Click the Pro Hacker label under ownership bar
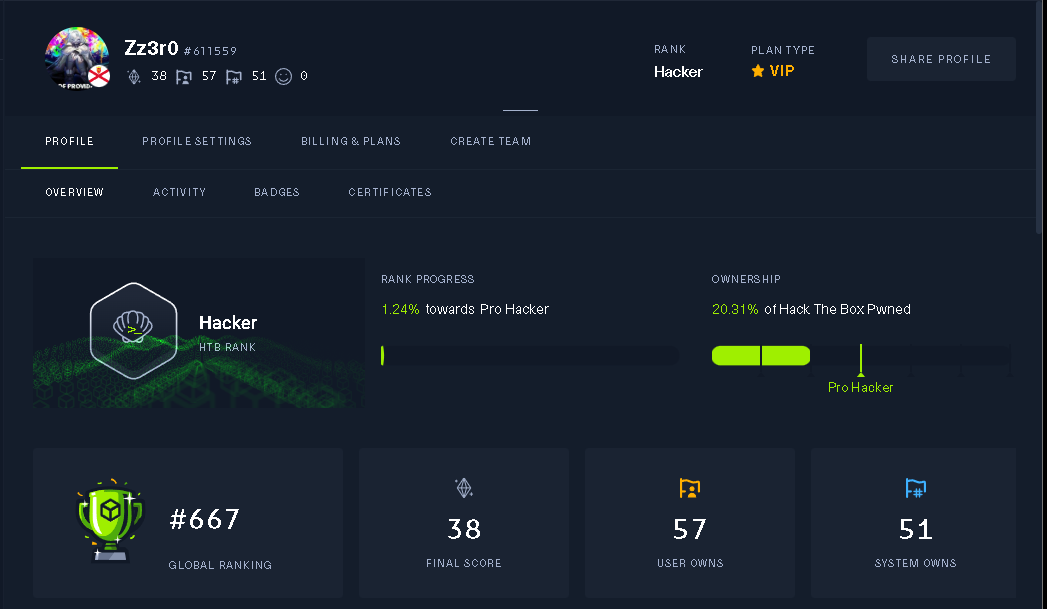This screenshot has height=609, width=1047. 861,387
